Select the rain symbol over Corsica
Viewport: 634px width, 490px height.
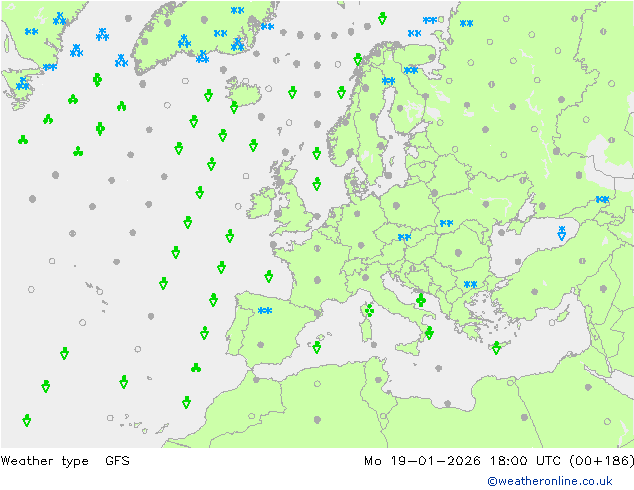pyautogui.click(x=369, y=310)
